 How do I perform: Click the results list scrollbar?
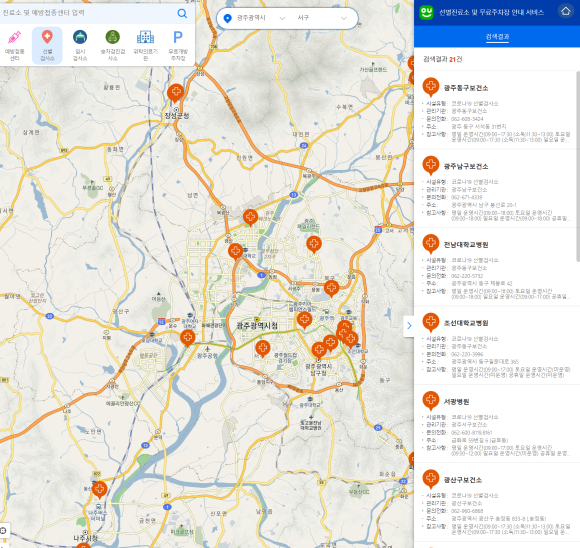[x=578, y=167]
